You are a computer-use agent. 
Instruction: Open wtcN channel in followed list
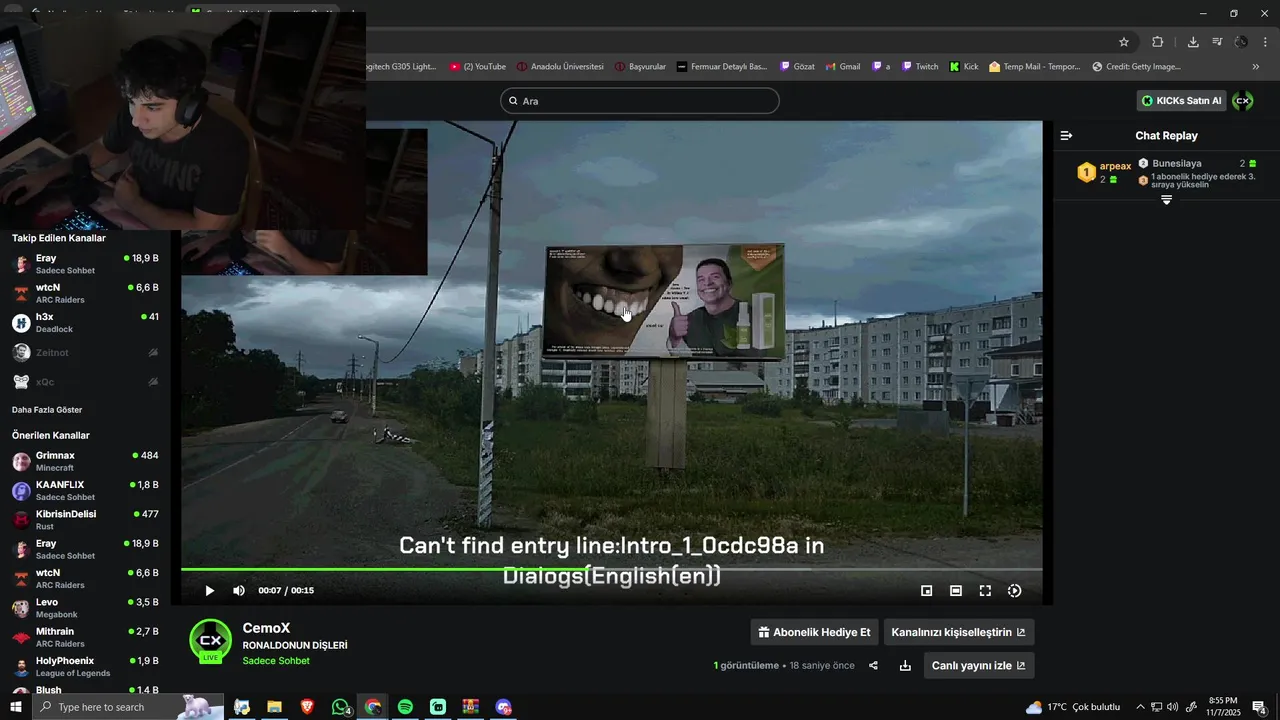[85, 293]
